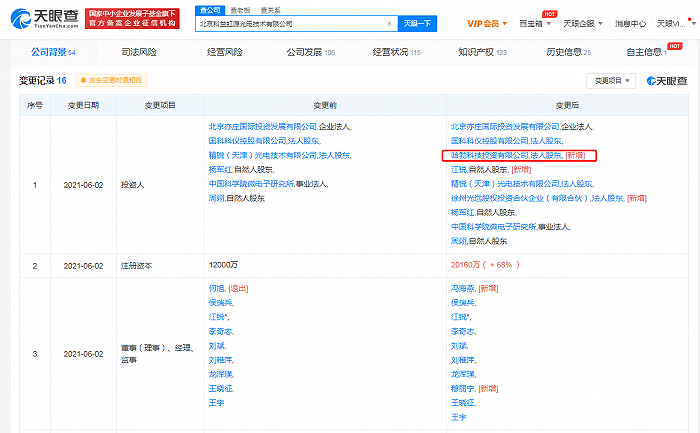Switch to the 查关系 search tab

point(271,10)
